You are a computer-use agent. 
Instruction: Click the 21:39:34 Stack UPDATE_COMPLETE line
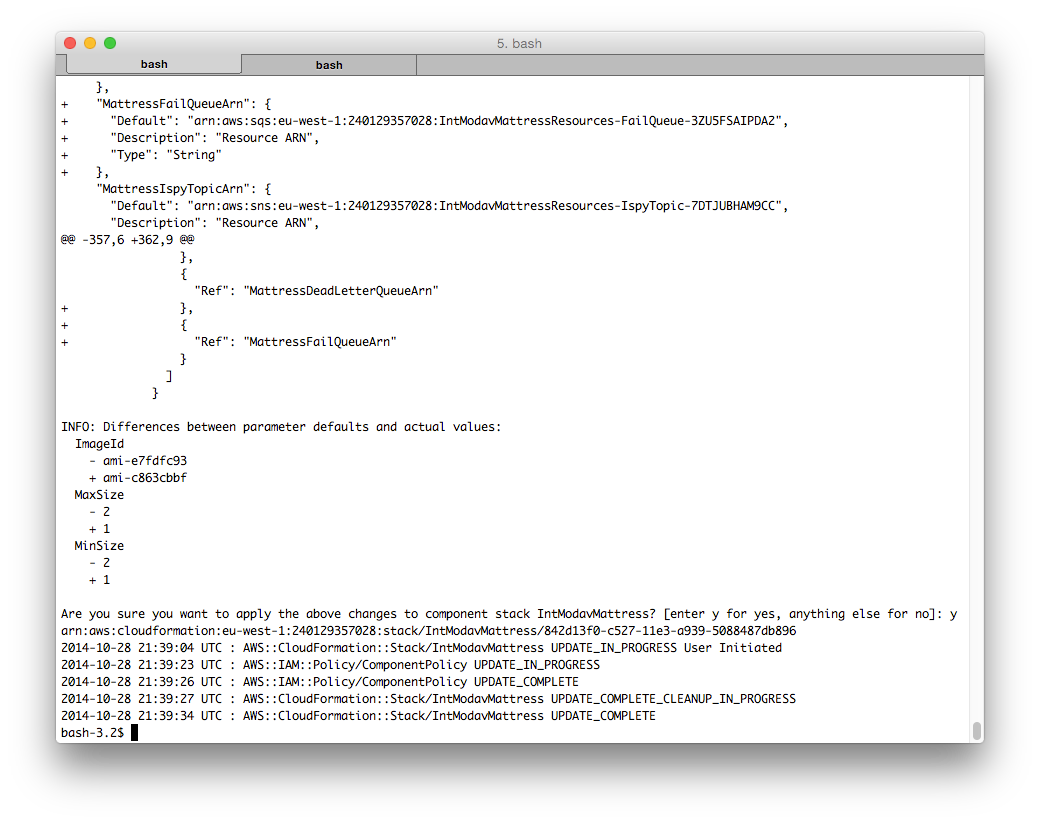358,716
